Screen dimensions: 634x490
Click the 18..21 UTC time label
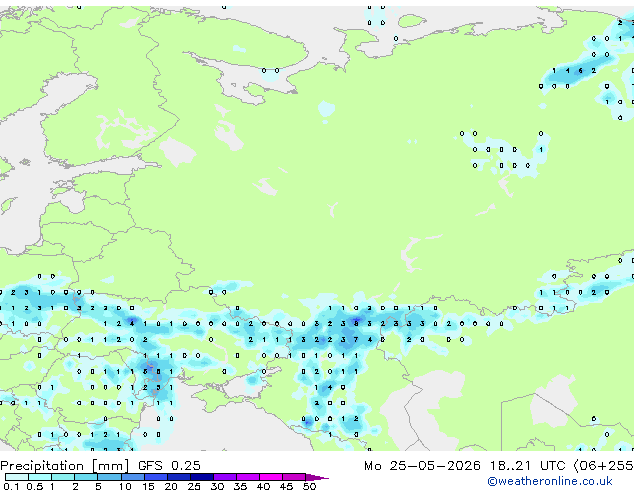pos(528,466)
